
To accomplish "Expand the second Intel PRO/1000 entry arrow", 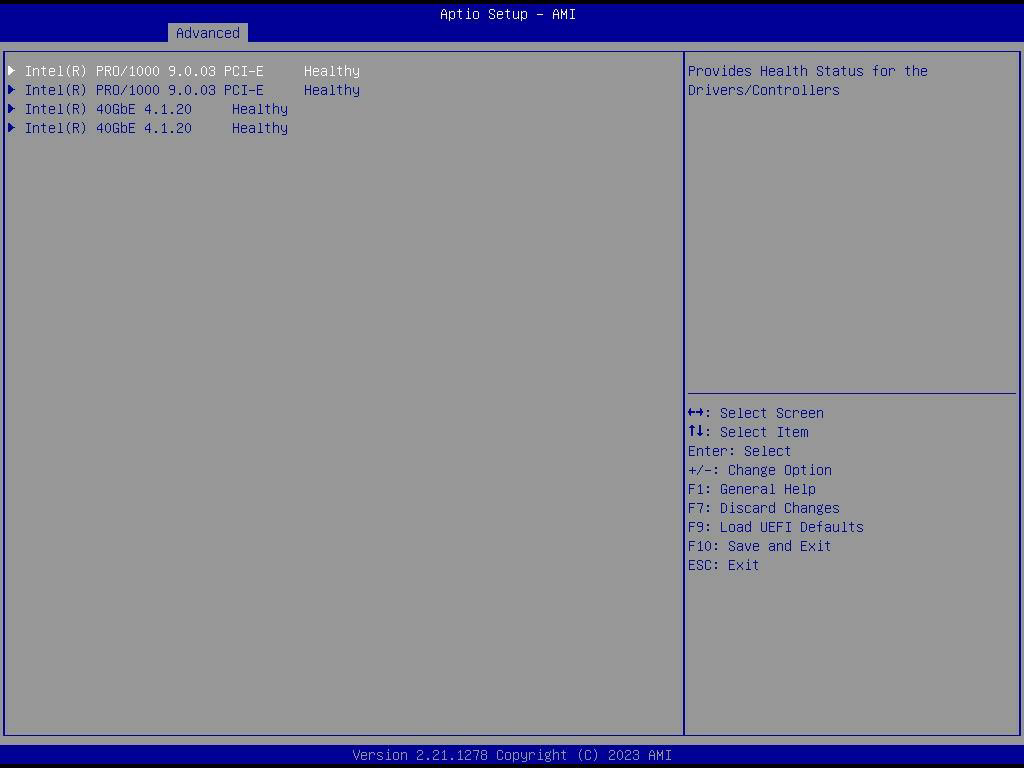I will point(12,90).
